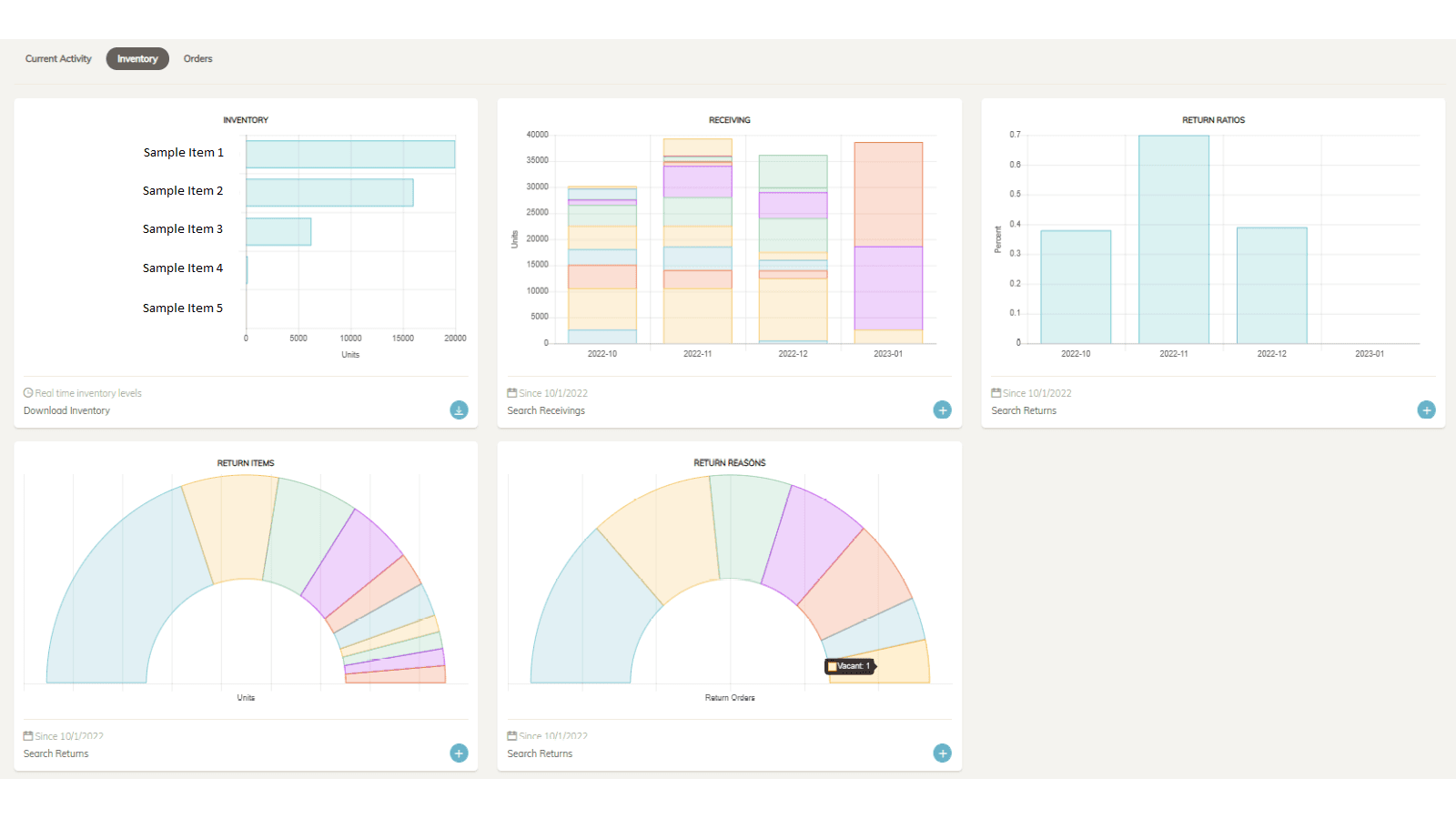Click the Download Inventory circular icon
The width and height of the screenshot is (1456, 819).
tap(459, 409)
